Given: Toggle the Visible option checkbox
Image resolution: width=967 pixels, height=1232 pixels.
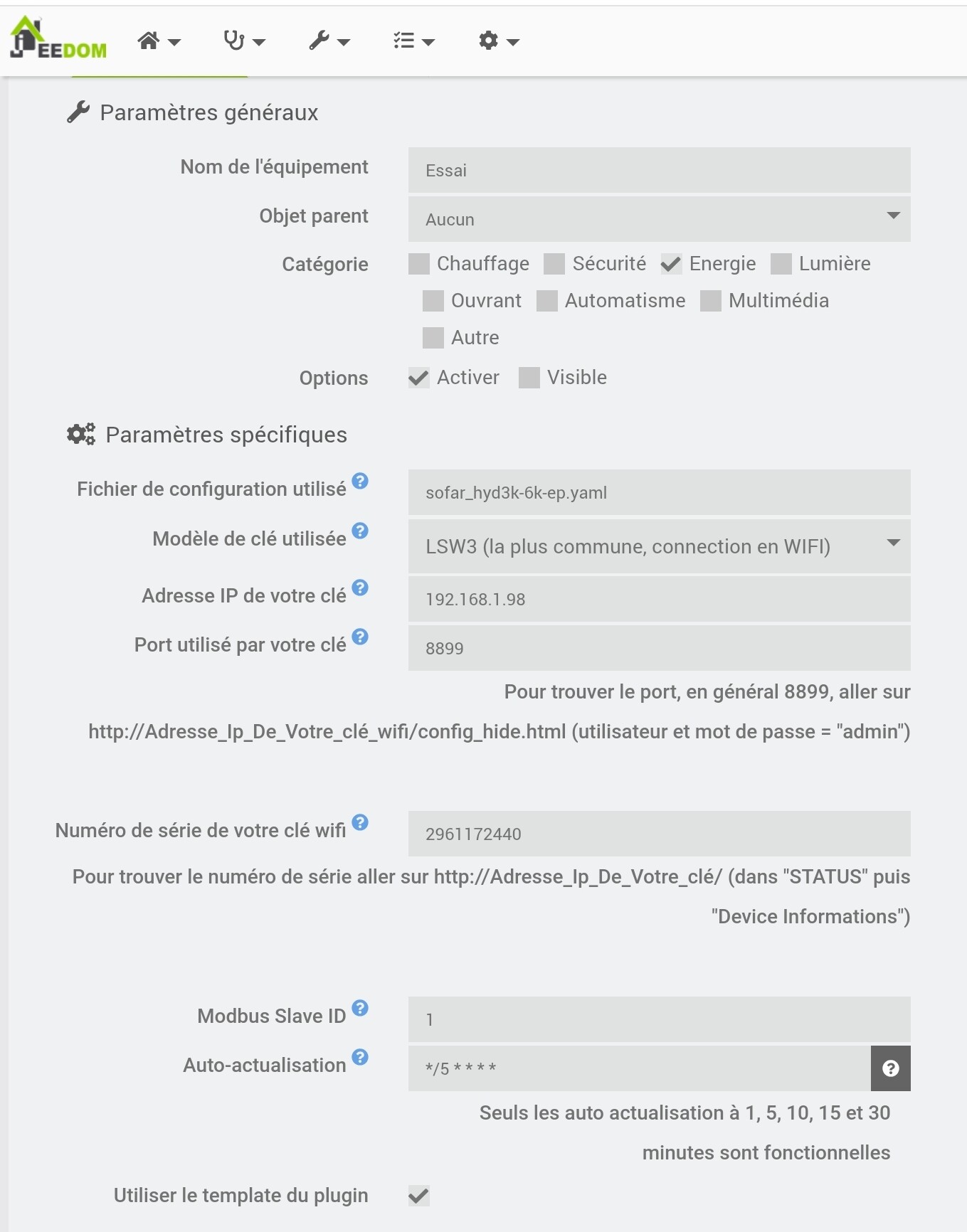Looking at the screenshot, I should [529, 378].
